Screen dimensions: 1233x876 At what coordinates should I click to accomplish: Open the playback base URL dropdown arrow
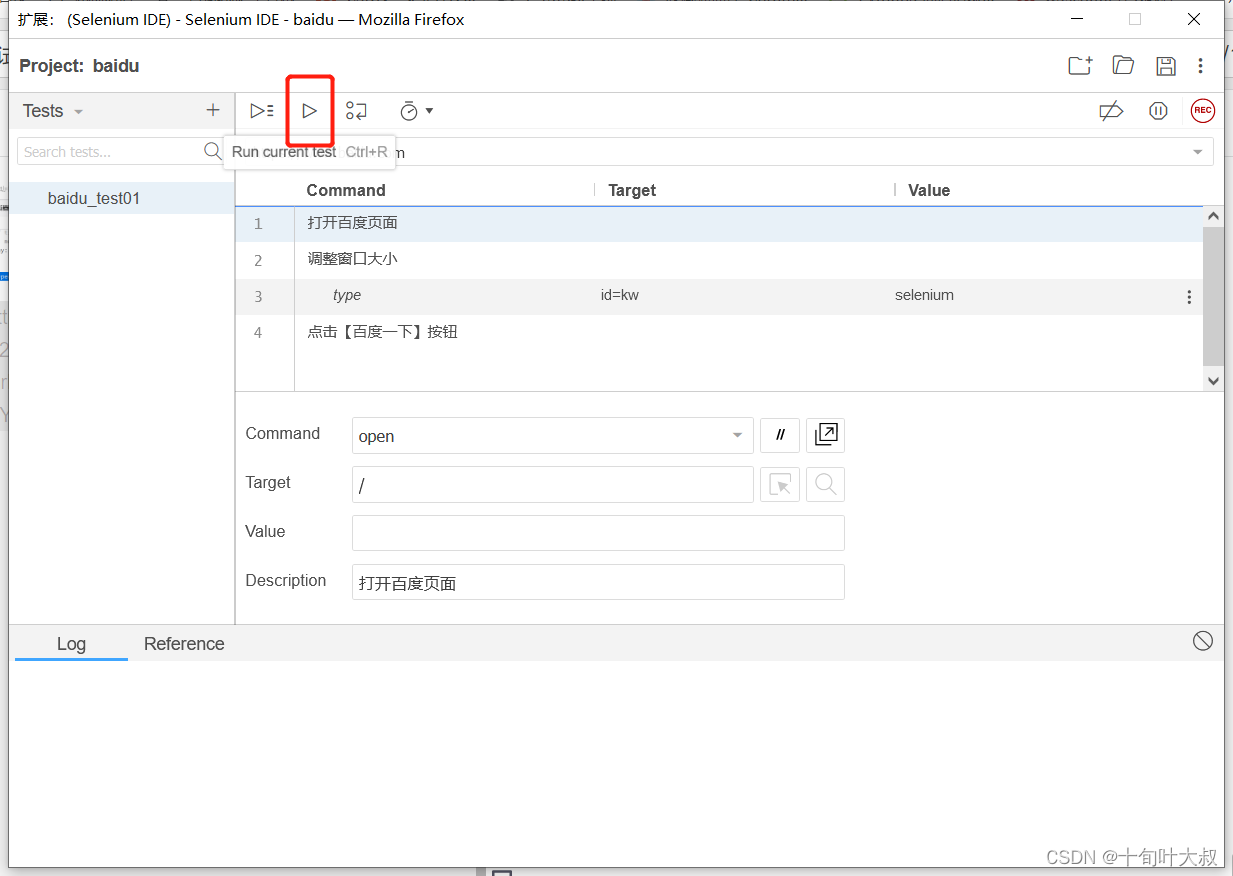[x=1197, y=152]
